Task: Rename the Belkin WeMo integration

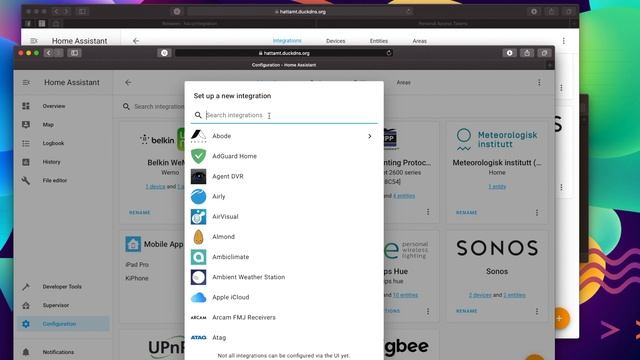Action: click(140, 213)
